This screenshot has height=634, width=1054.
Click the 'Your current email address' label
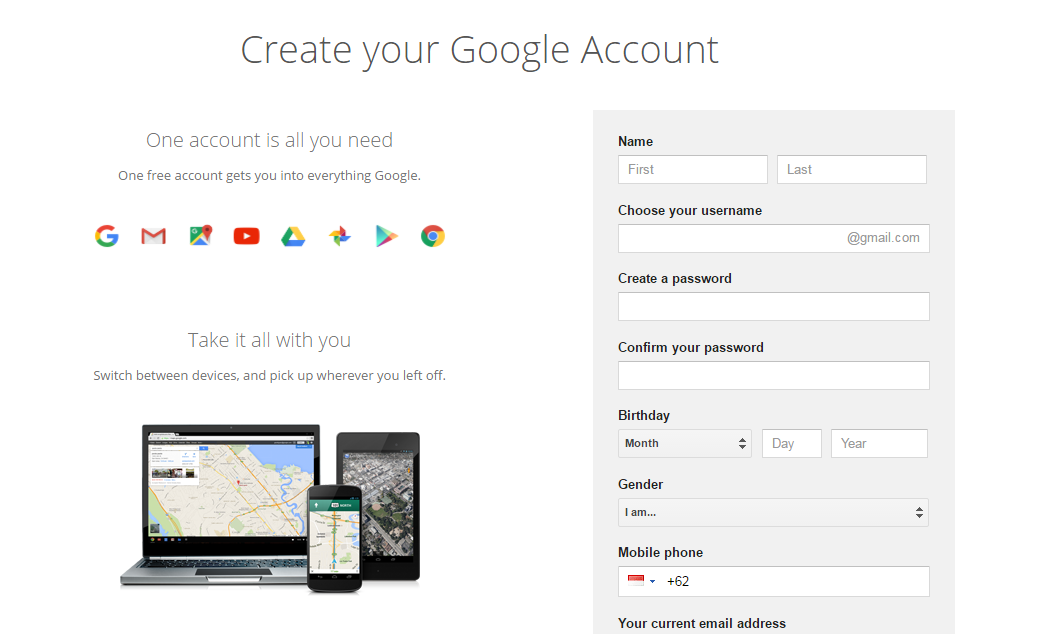(702, 623)
